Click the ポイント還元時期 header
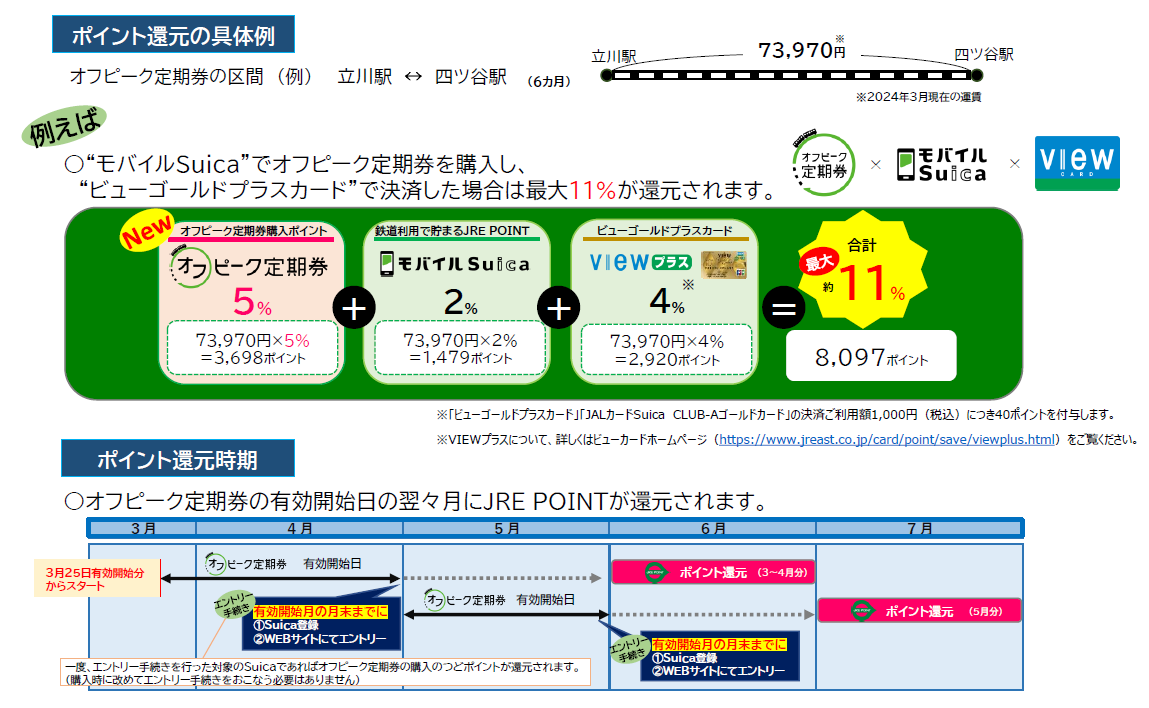 click(177, 459)
